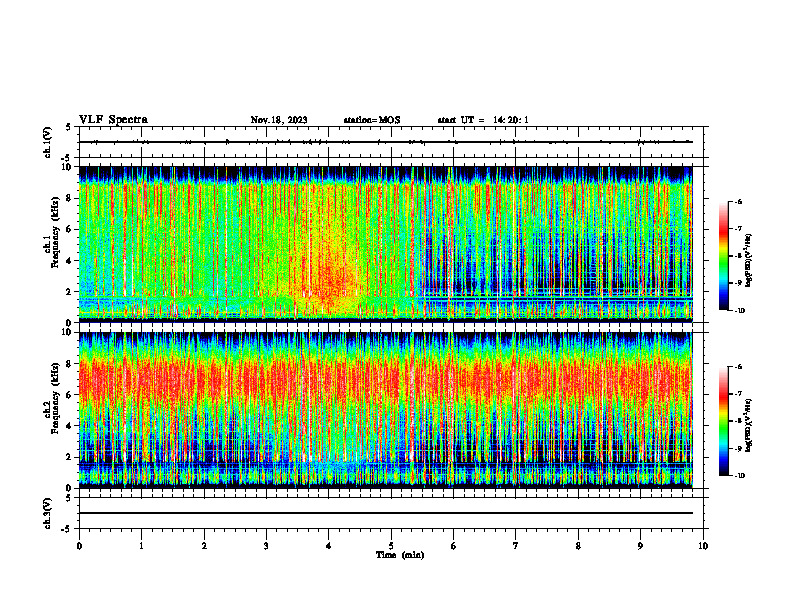Click the ch.2 frequency axis "8" tick label
This screenshot has width=792, height=612.
[x=70, y=364]
